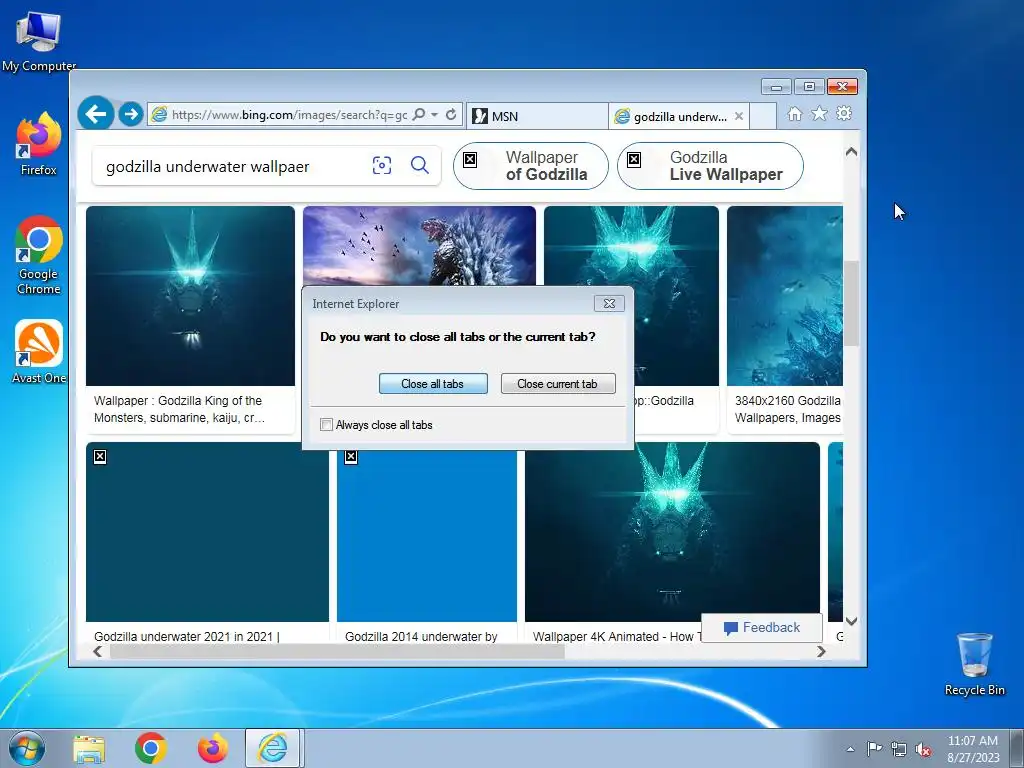
Task: Show hidden tray icons arrow
Action: coord(850,749)
